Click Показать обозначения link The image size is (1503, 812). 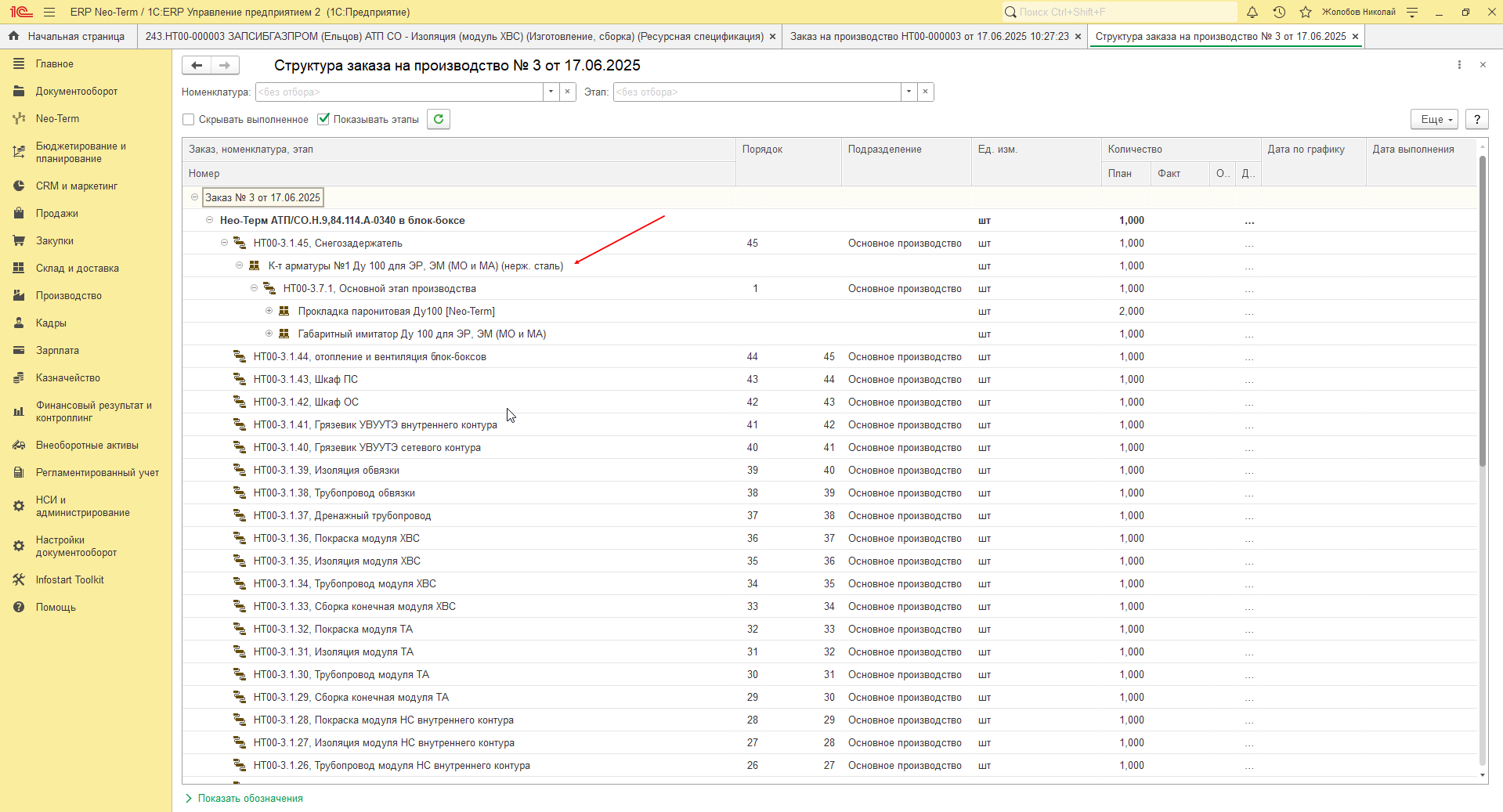(x=250, y=799)
